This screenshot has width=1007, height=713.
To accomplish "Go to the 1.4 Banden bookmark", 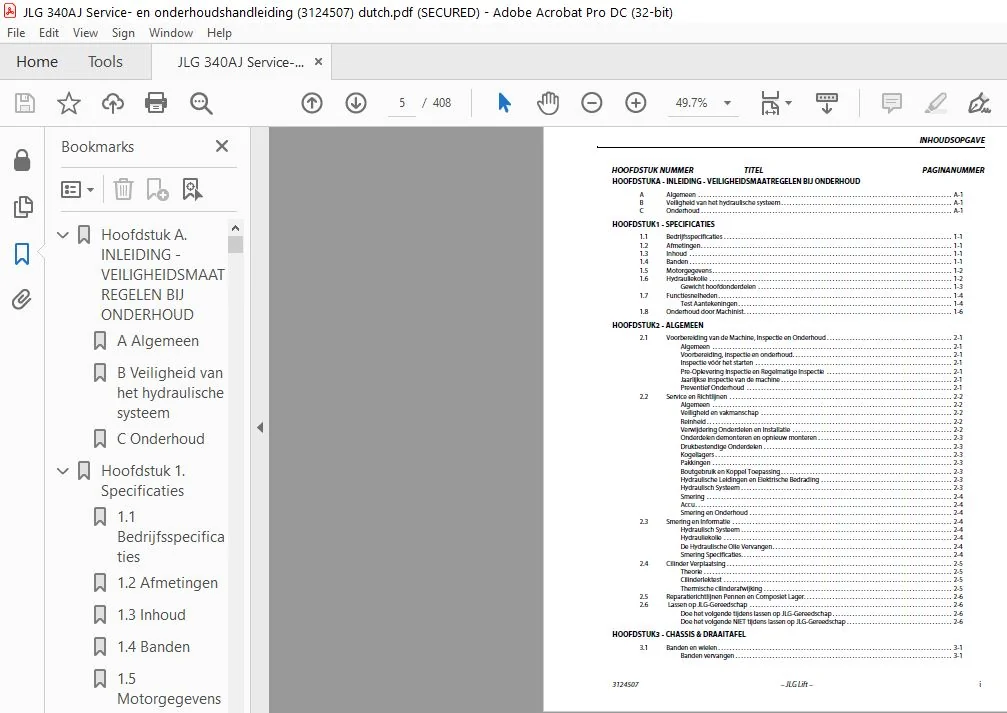I will coord(153,647).
